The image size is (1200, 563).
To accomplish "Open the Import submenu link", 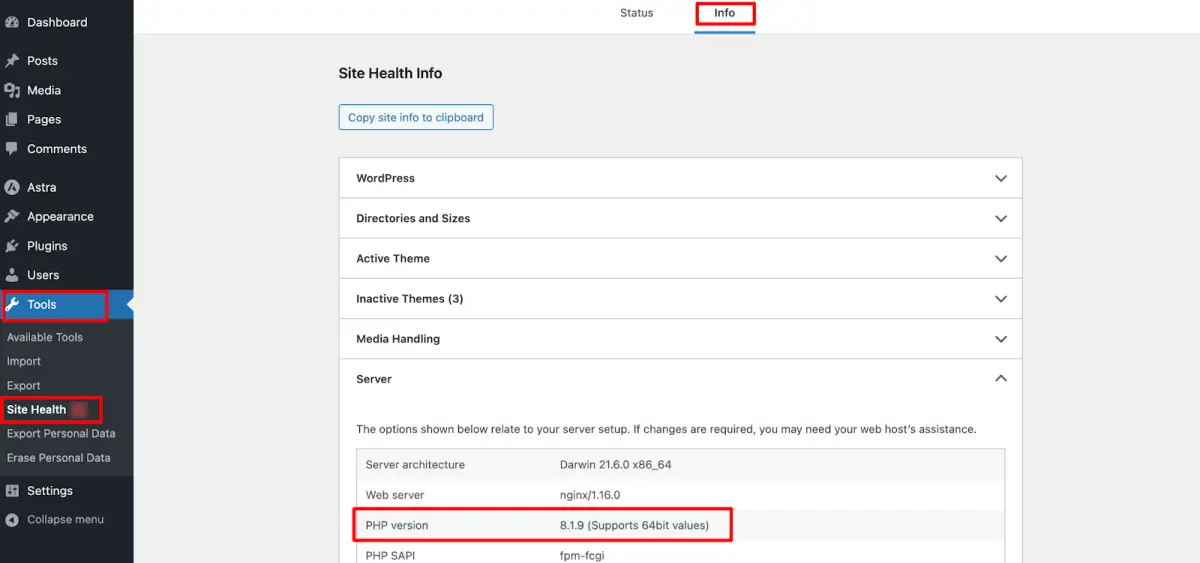I will (24, 361).
